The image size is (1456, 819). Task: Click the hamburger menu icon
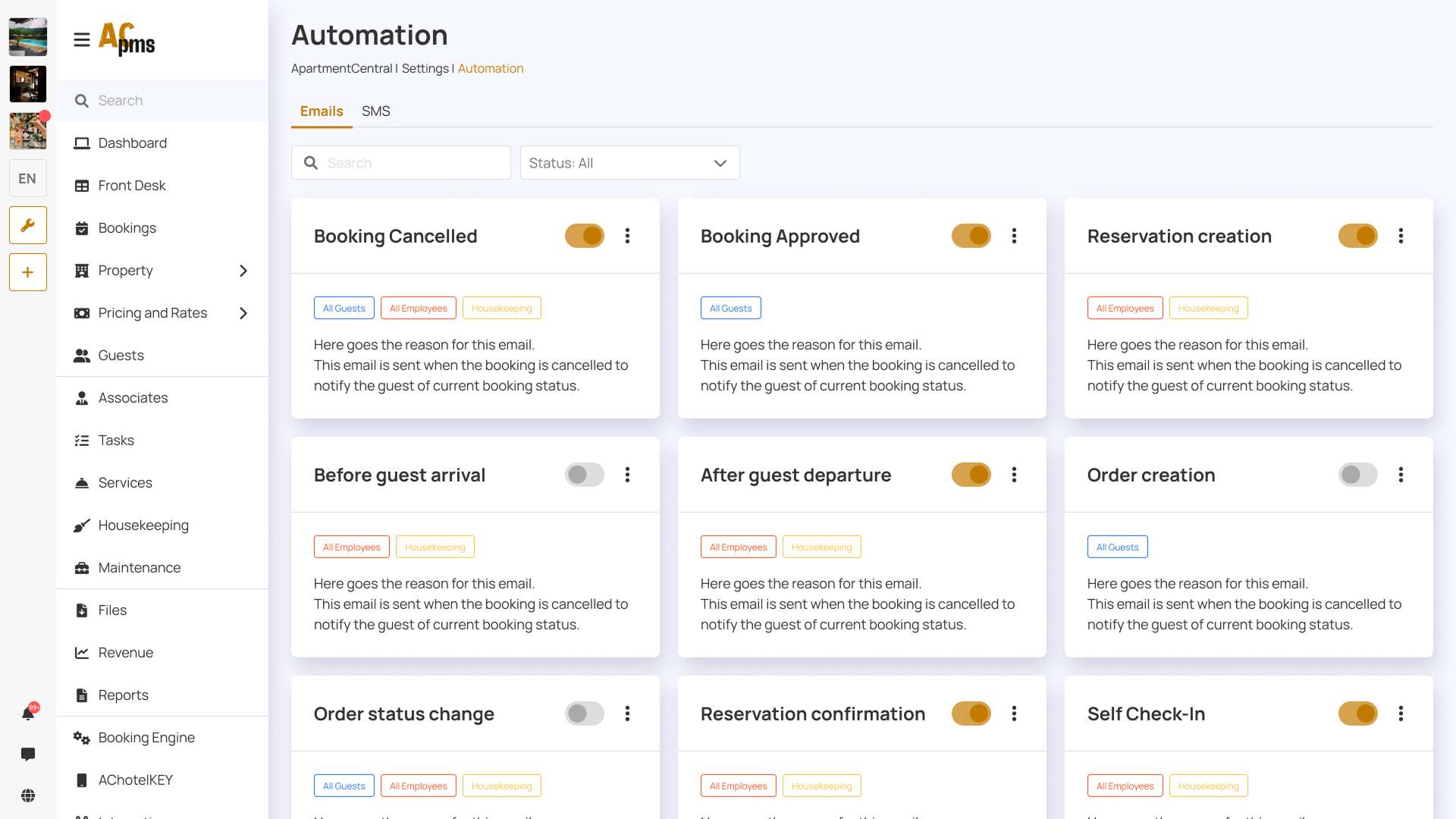point(82,39)
